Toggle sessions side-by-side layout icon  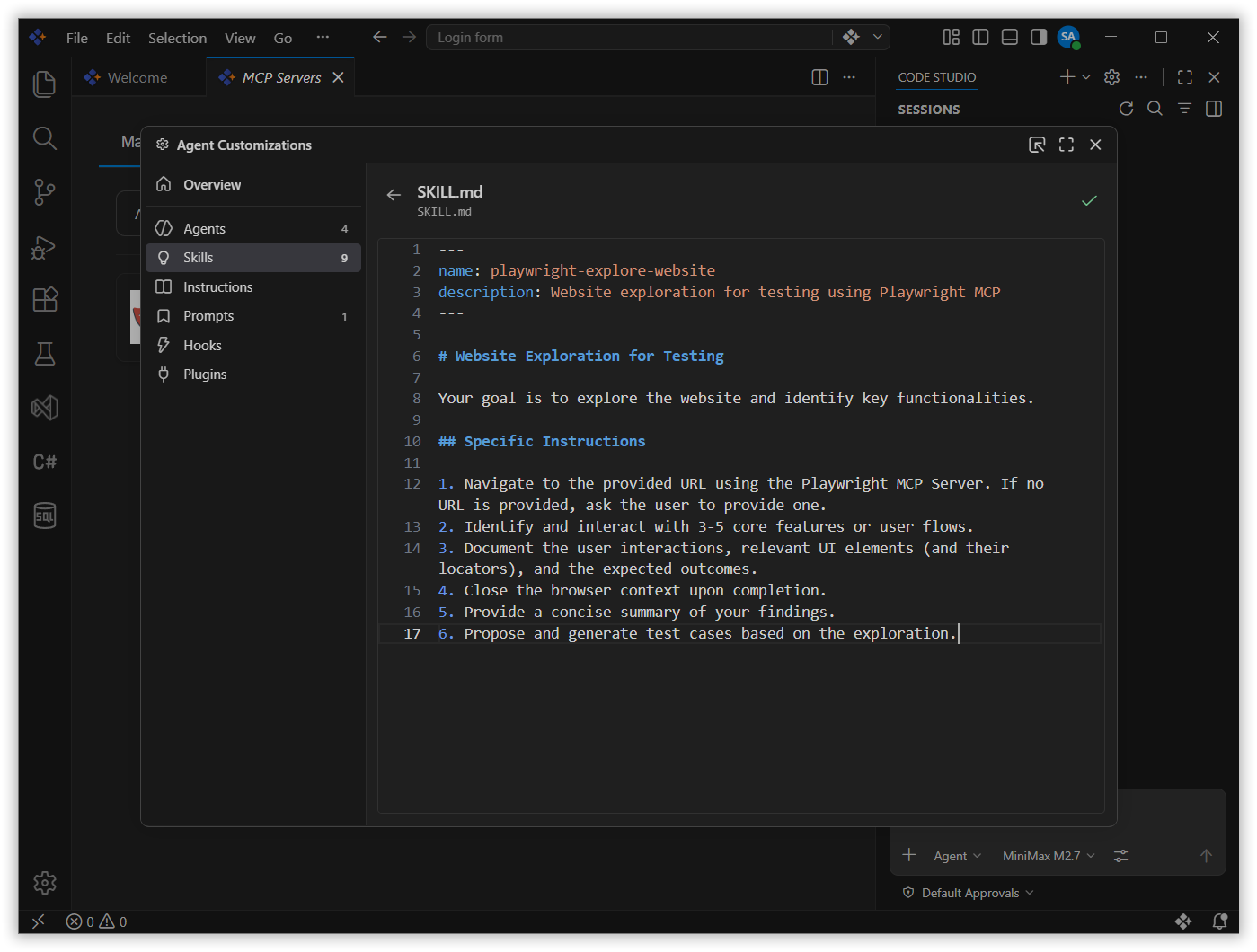(1214, 109)
